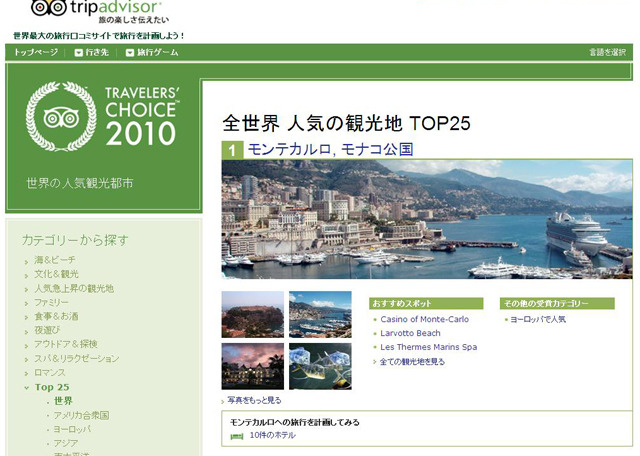
Task: Select 食事&お酒 category
Action: click(56, 316)
